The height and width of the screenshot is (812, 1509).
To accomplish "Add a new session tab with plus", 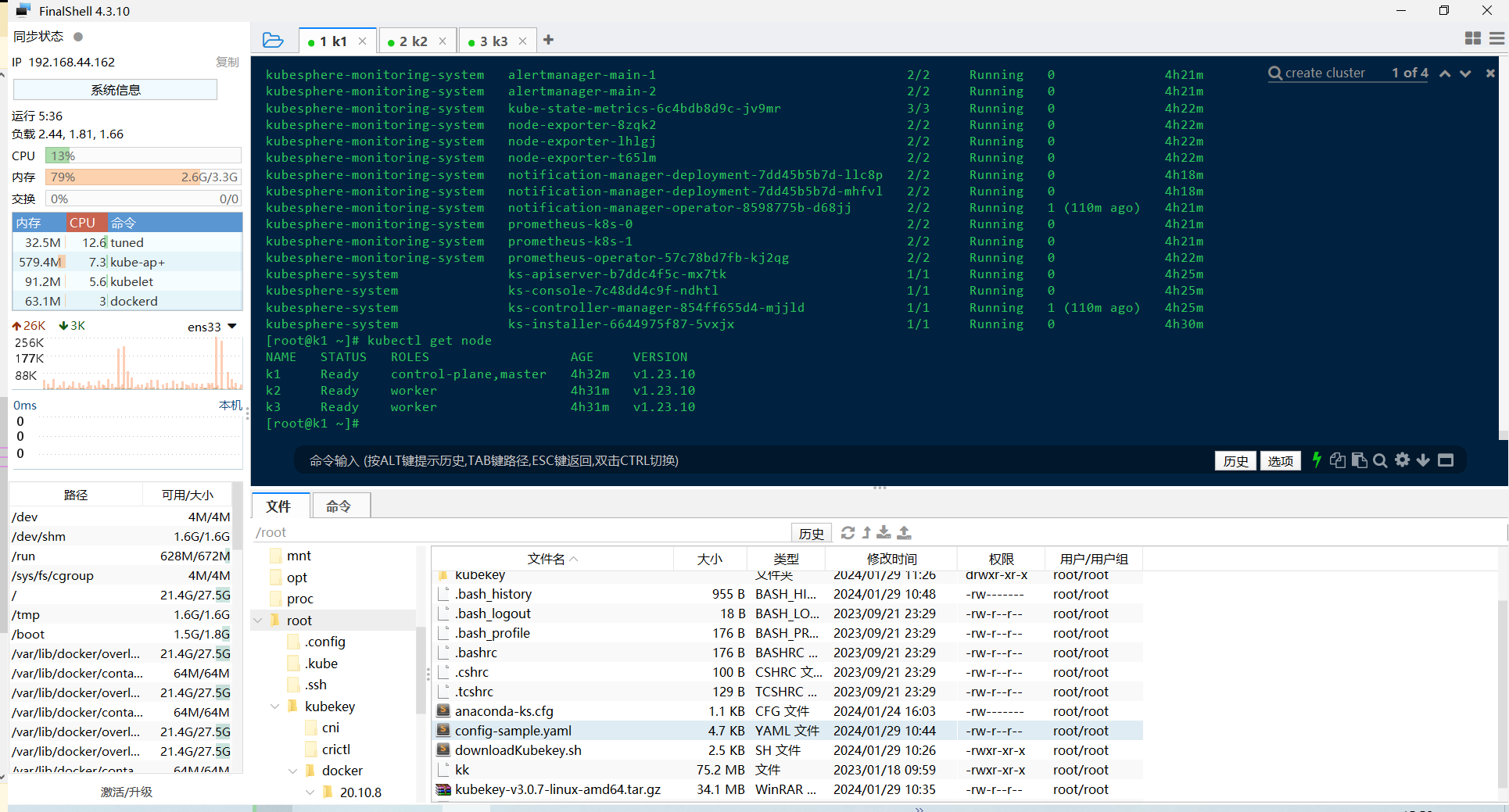I will point(549,40).
